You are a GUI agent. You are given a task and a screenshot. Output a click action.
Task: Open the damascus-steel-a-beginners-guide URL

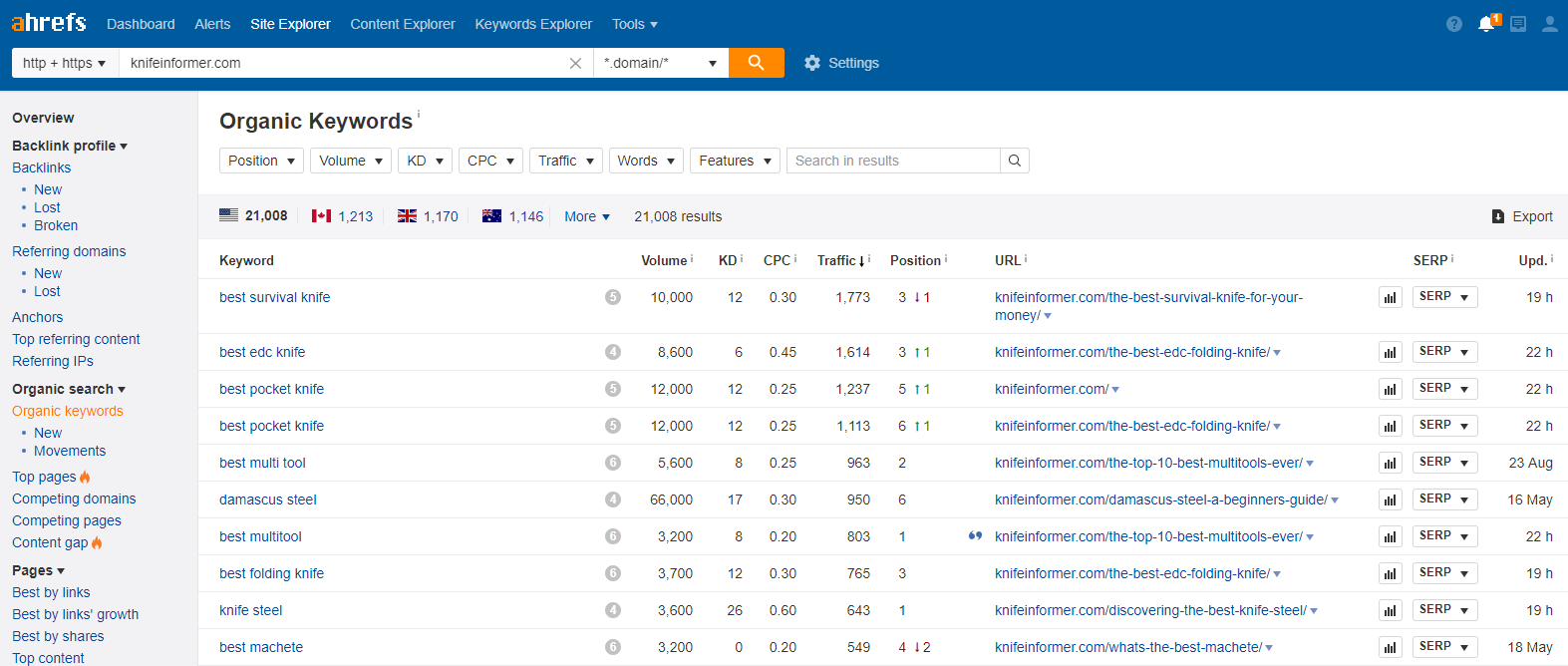(x=1161, y=499)
